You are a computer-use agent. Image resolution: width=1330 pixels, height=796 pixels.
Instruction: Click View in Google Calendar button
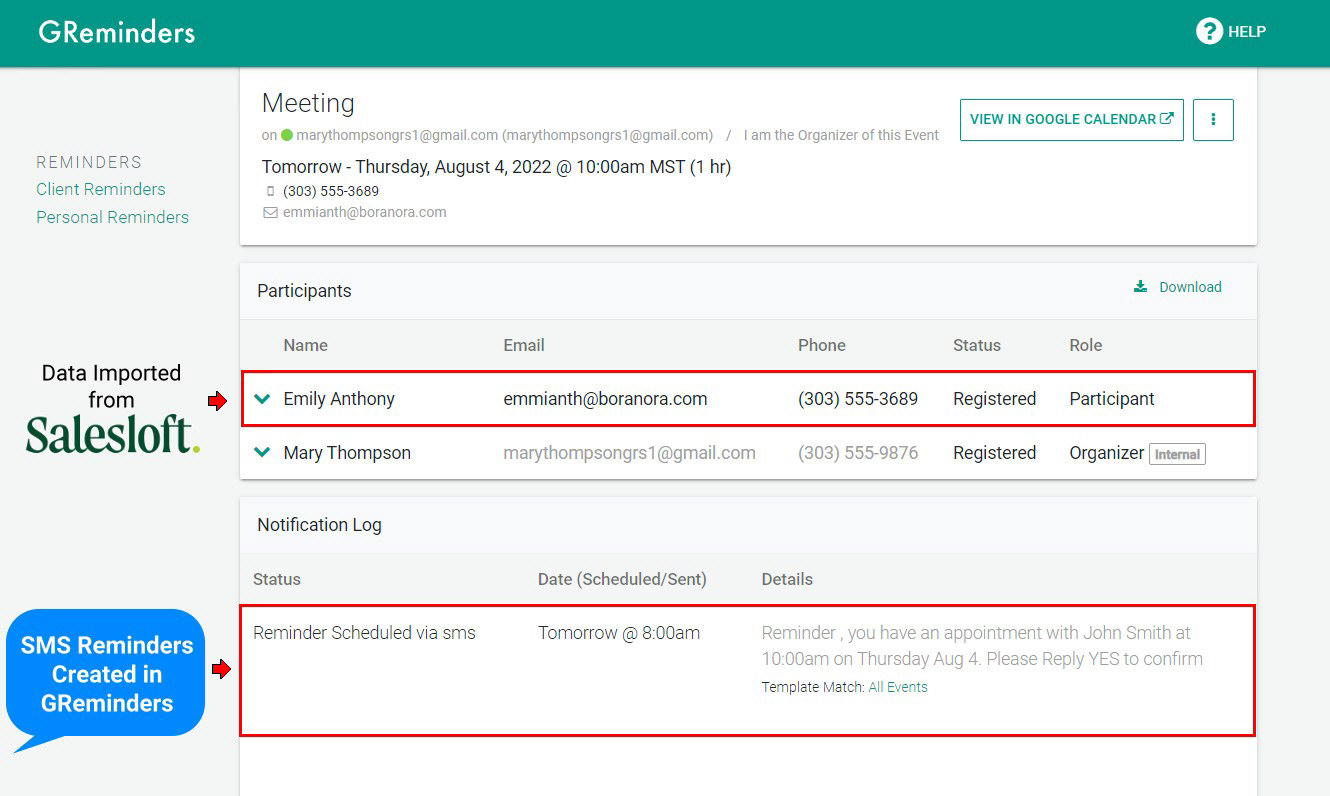coord(1071,120)
